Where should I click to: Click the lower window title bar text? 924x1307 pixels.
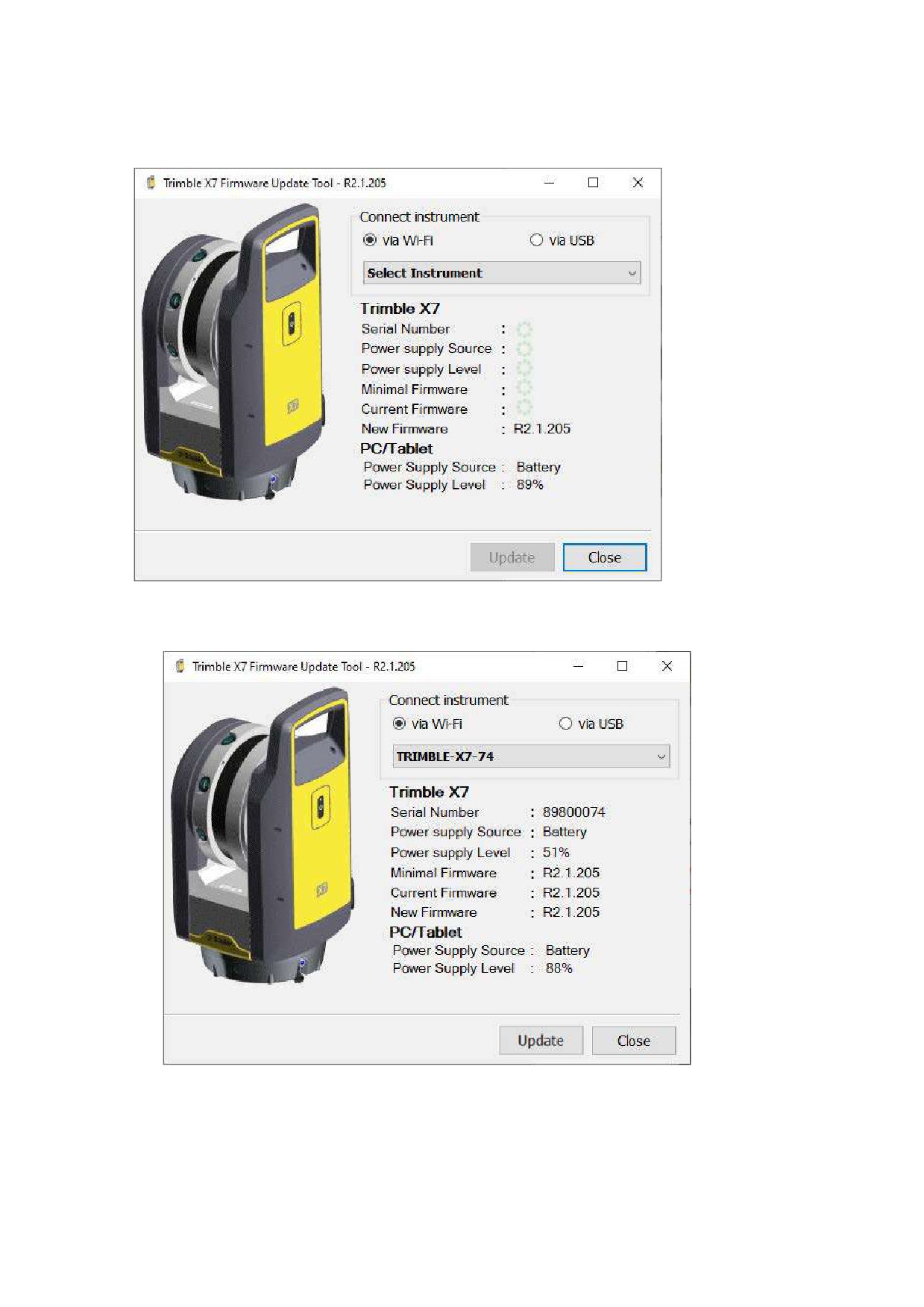click(x=304, y=666)
